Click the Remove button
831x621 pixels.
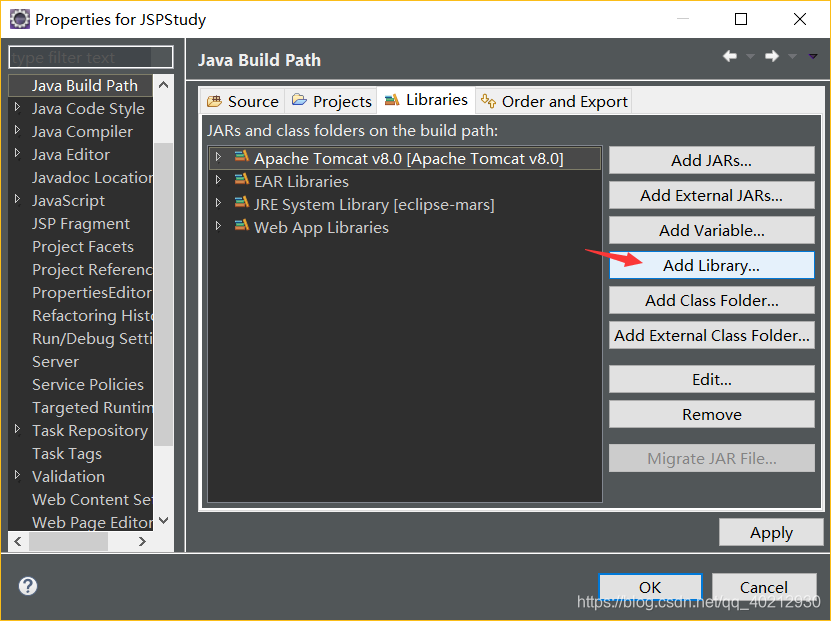point(711,414)
